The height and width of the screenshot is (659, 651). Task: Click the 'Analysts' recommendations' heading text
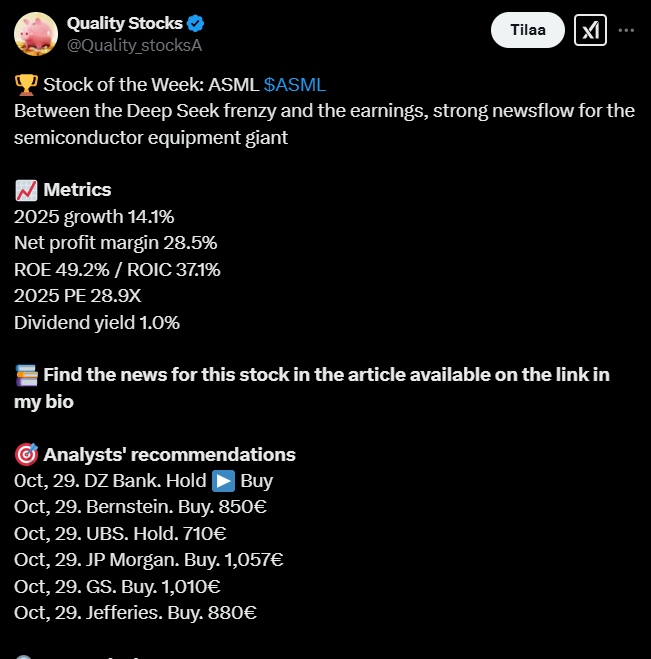point(169,455)
